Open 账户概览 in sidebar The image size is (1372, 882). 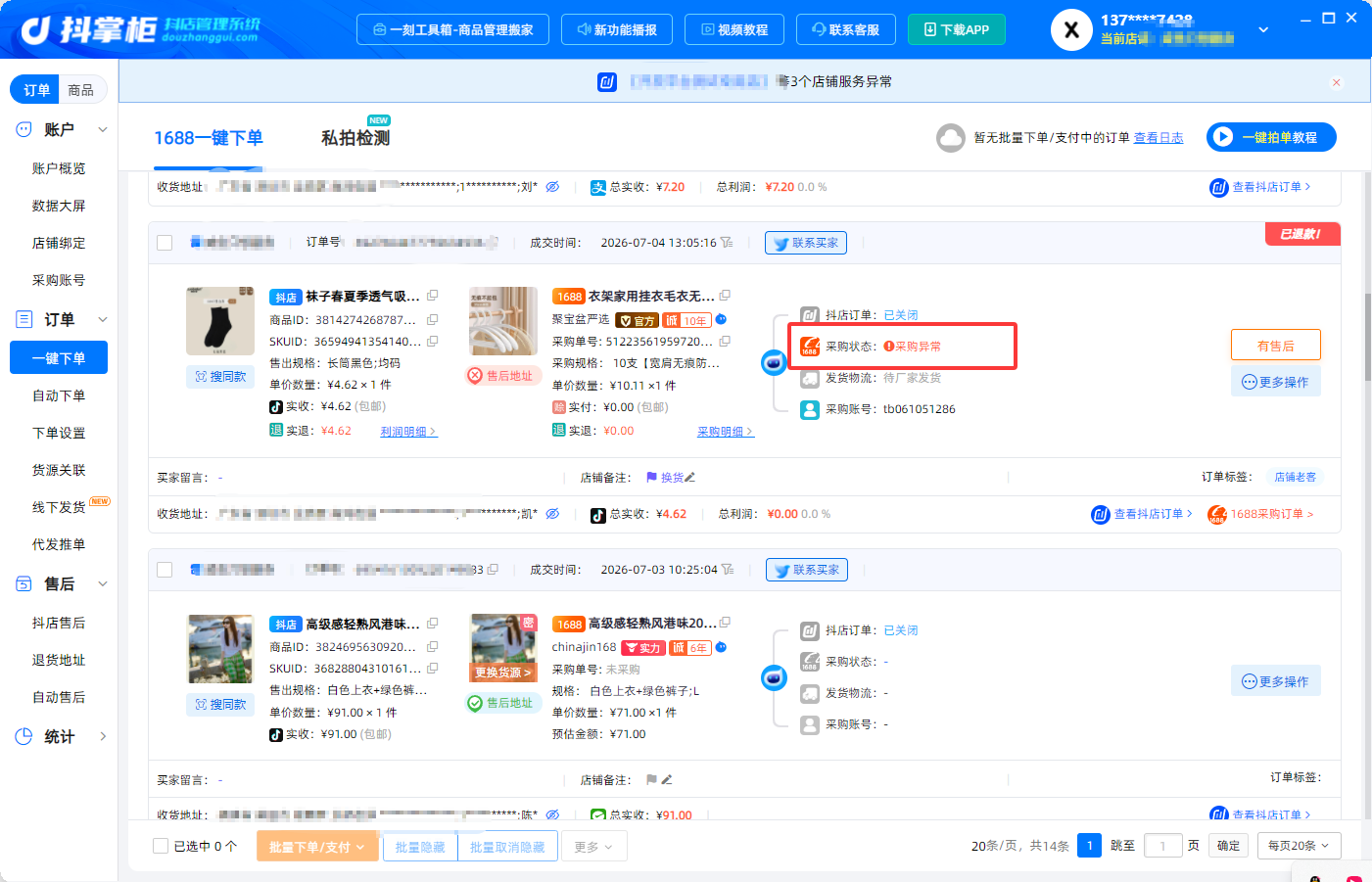coord(59,168)
